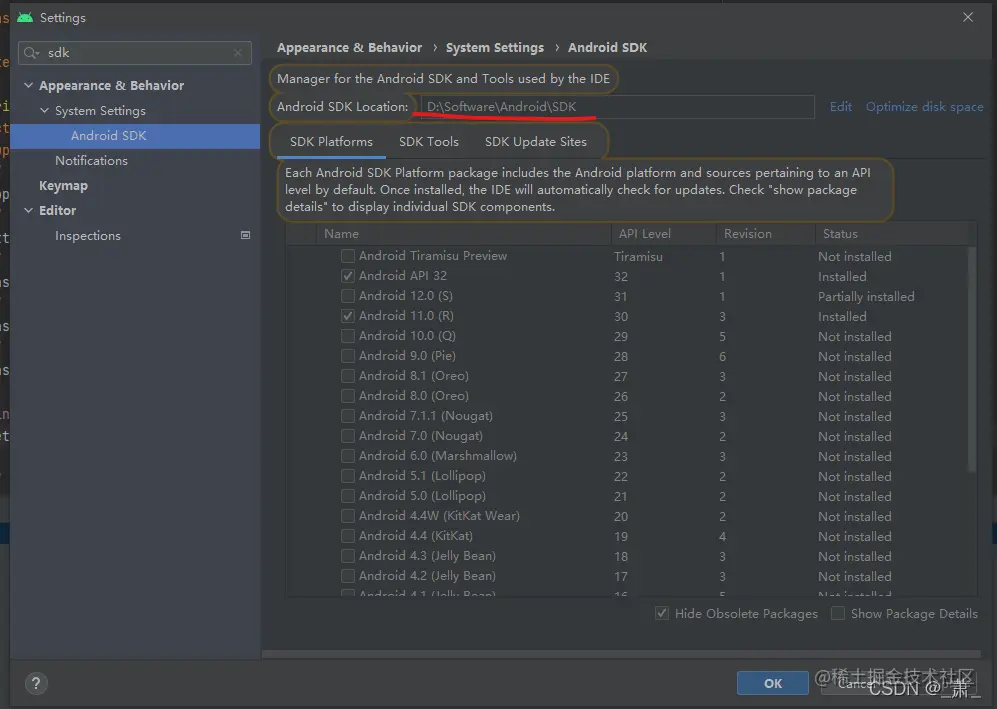Toggle Hide Obsolete Packages checkbox

pos(662,614)
